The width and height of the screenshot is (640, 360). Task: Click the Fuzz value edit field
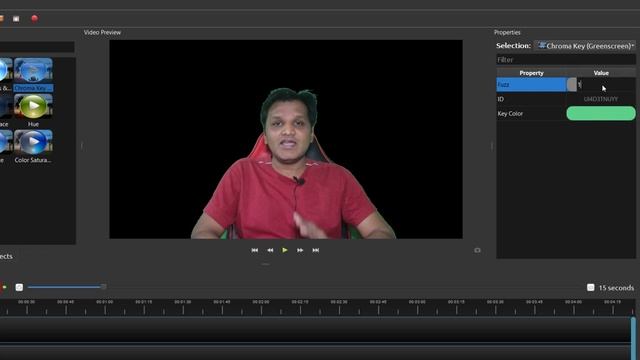(x=606, y=84)
